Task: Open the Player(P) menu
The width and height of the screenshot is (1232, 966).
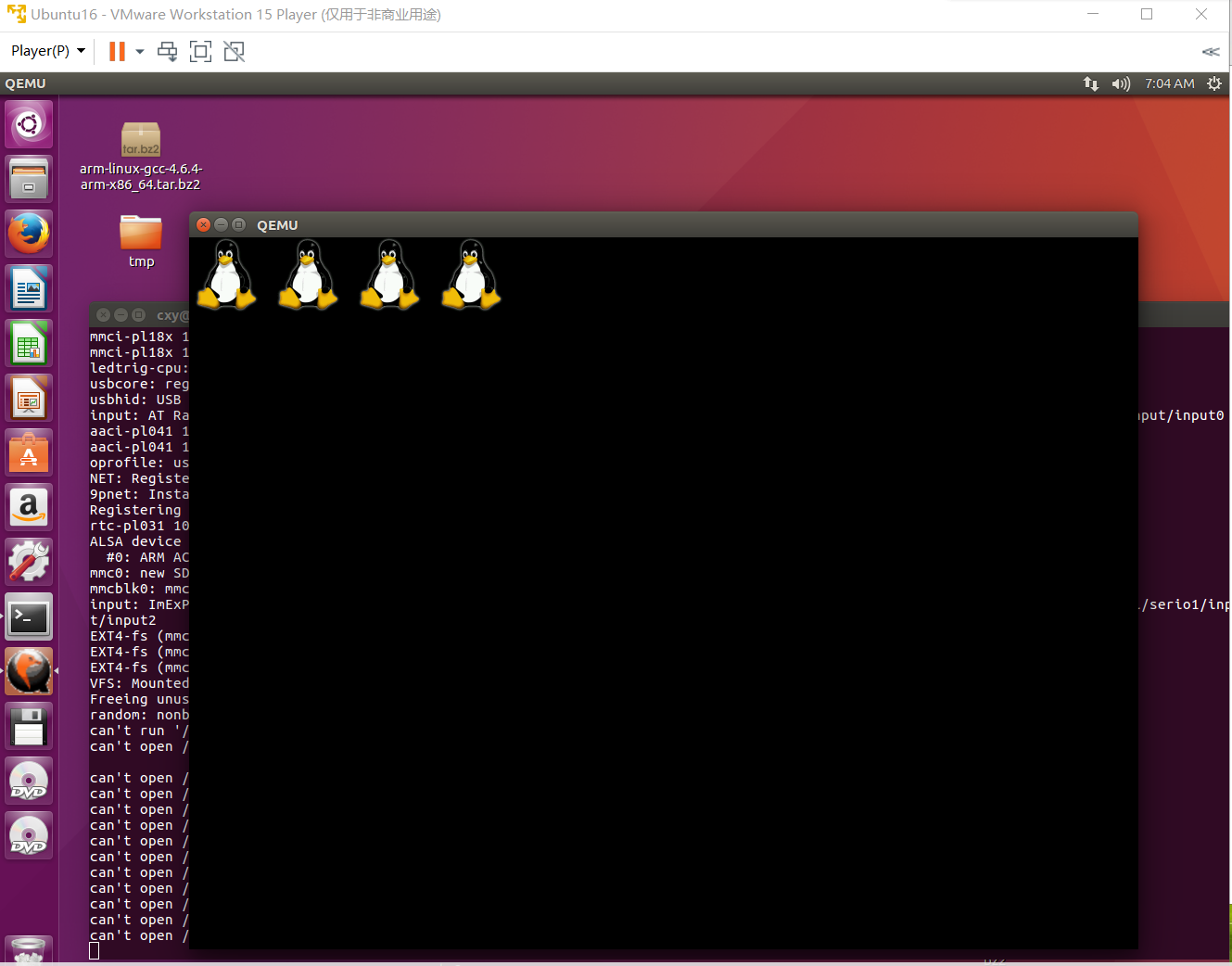Action: point(48,51)
